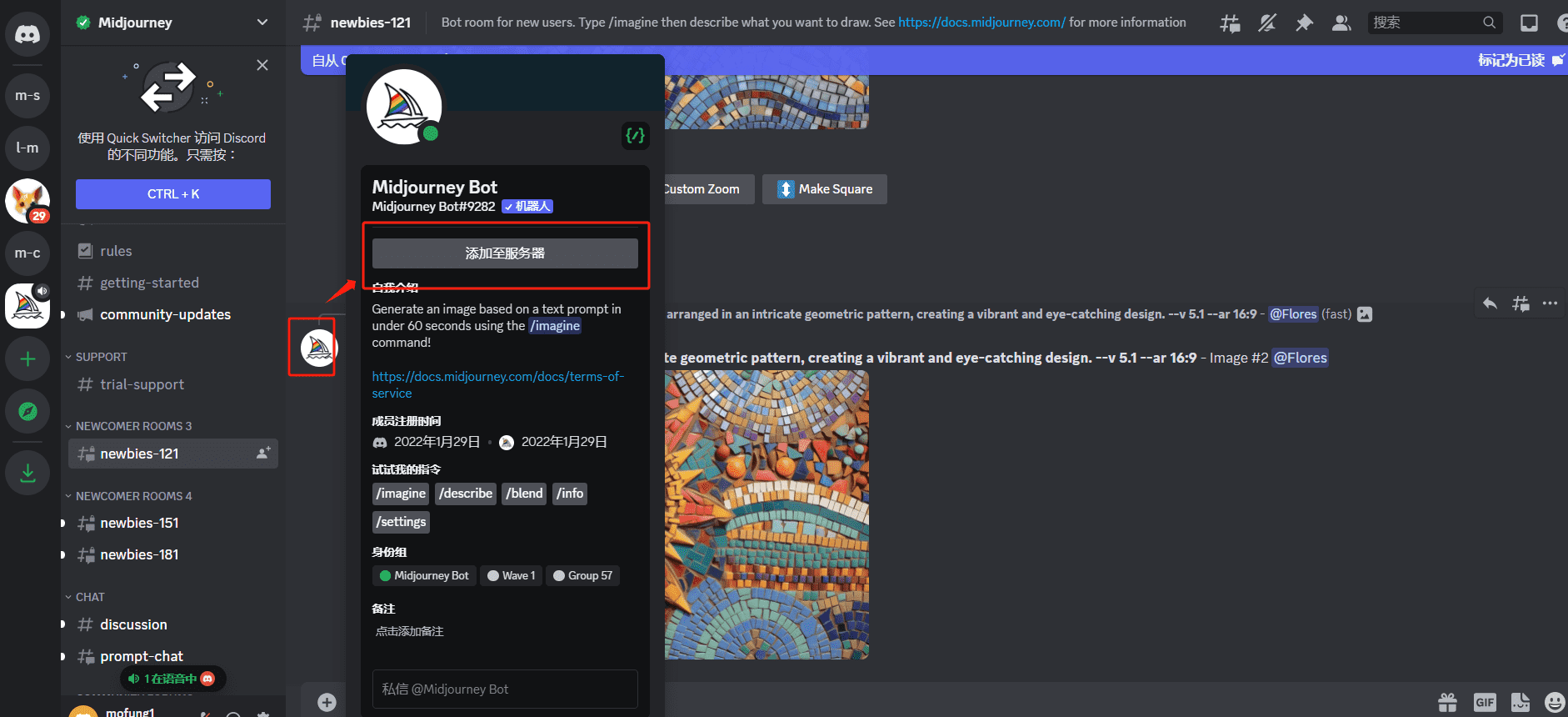Screen dimensions: 1568x717
Task: Click the @Flores mention in Image #2 message
Action: [x=1300, y=358]
